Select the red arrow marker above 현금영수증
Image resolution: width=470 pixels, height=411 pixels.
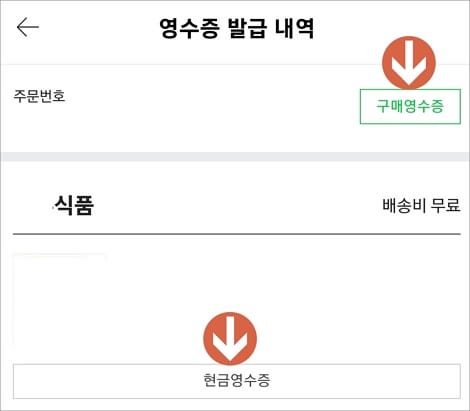coord(230,338)
